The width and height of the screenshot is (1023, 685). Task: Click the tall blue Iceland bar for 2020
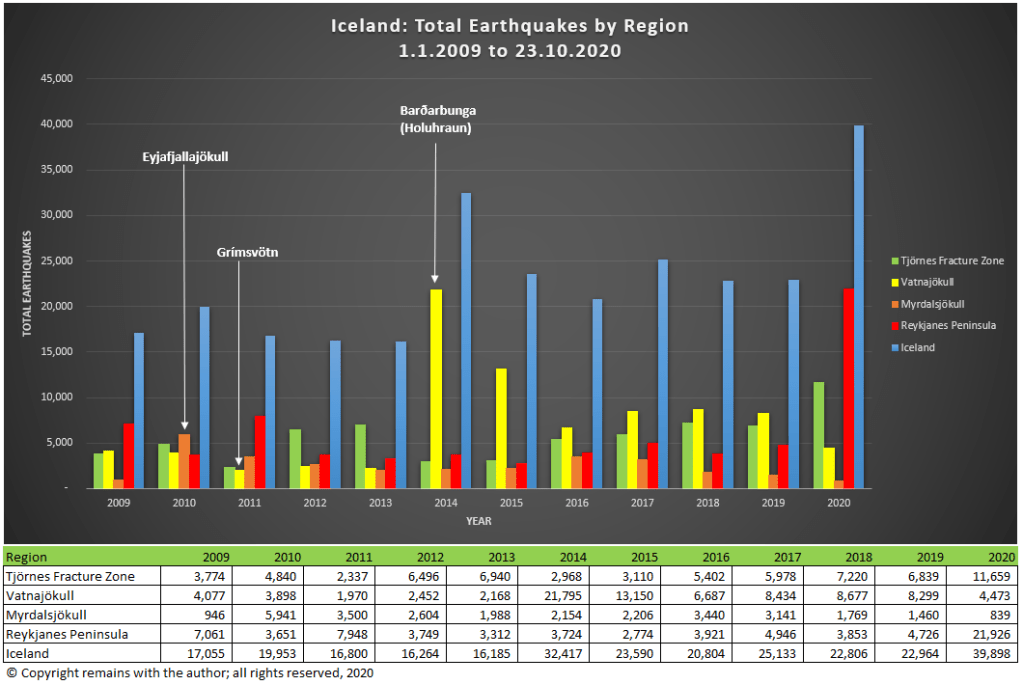click(858, 306)
